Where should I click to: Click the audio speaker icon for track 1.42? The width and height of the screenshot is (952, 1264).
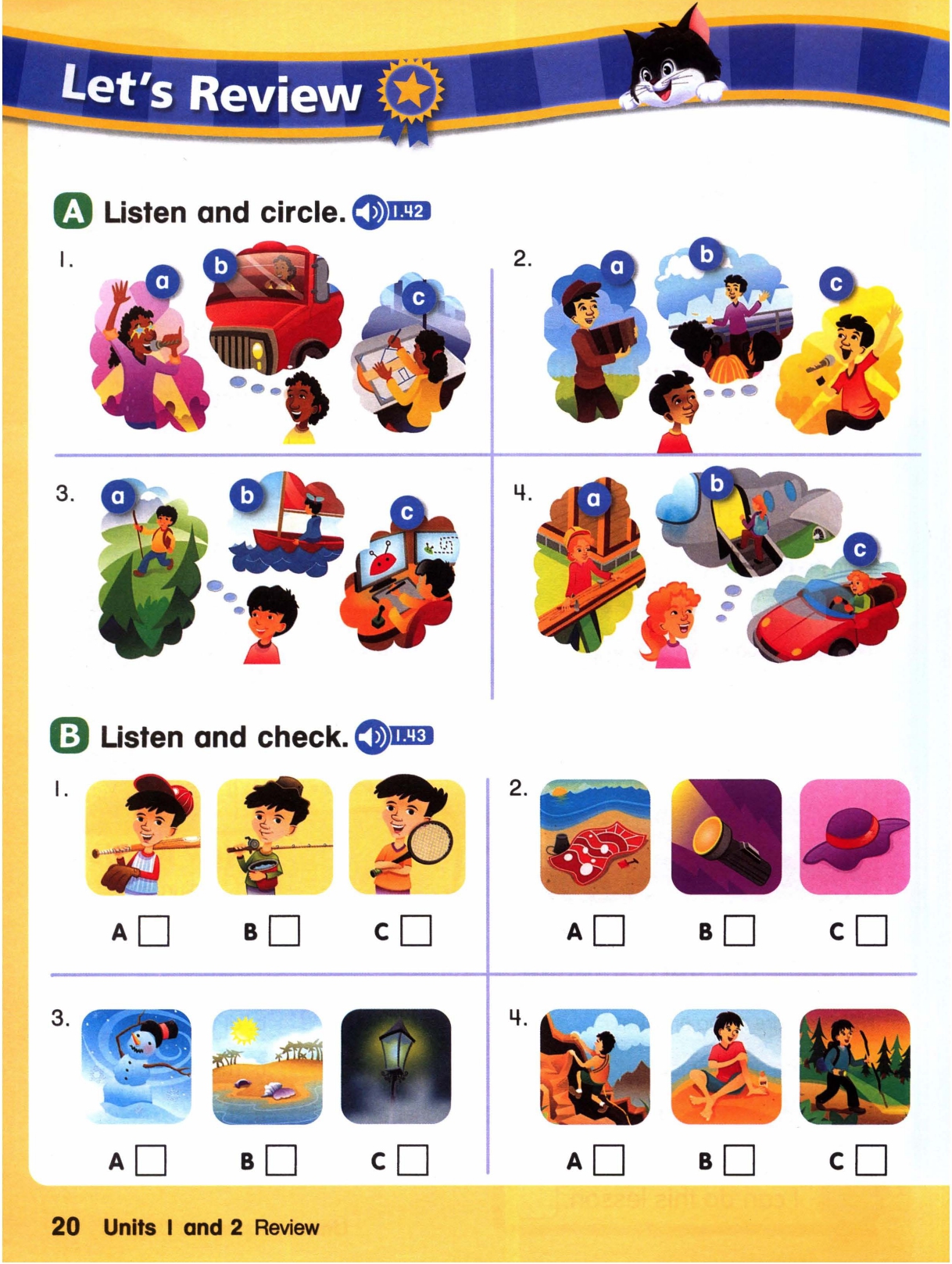(370, 212)
